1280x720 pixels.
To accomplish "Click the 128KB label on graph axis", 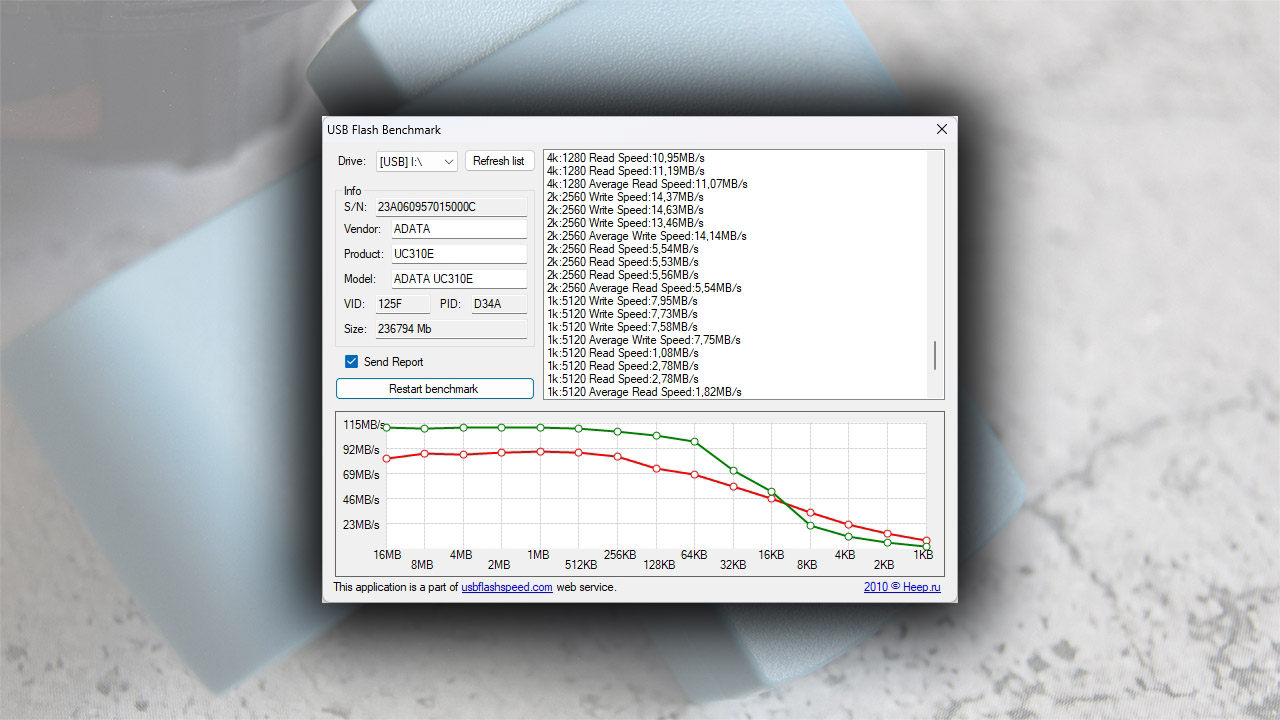I will [658, 565].
